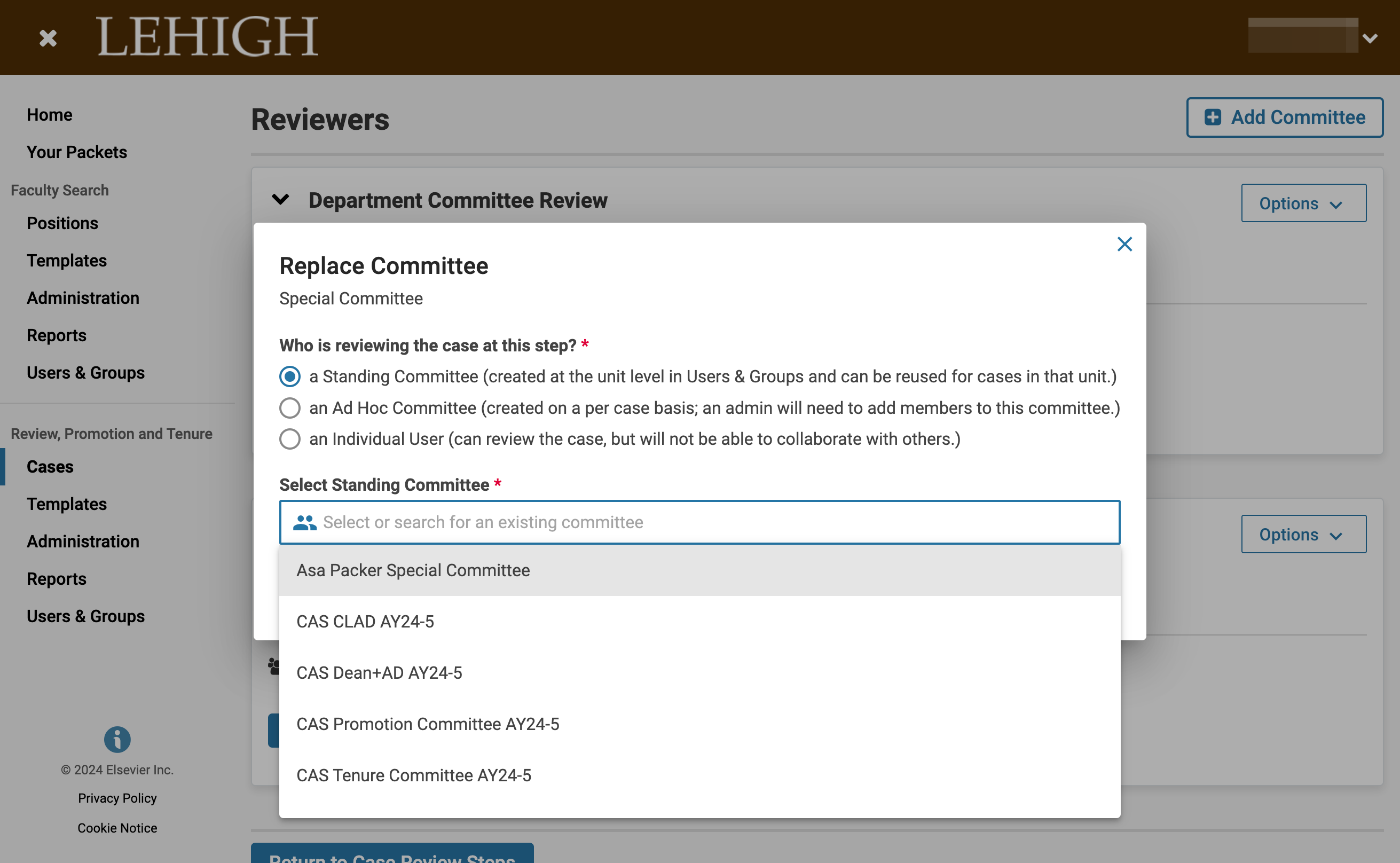Open Administration under Review, Promotion and Tenure
The image size is (1400, 863).
[83, 542]
